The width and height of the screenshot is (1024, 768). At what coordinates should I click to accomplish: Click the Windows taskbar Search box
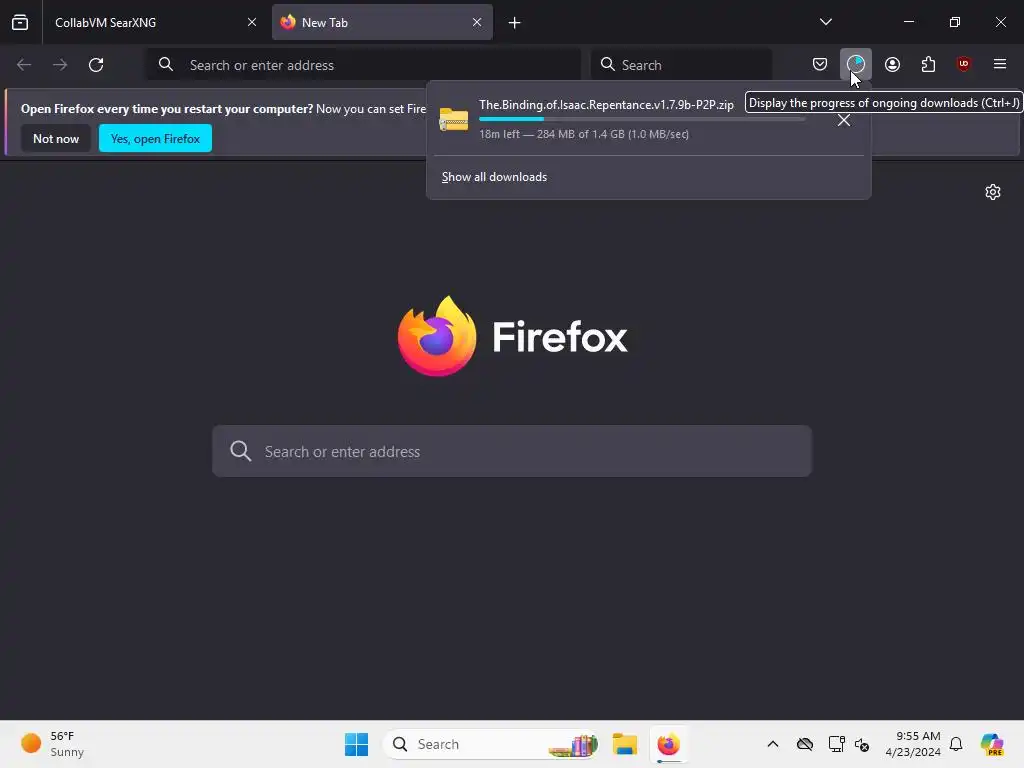click(491, 744)
